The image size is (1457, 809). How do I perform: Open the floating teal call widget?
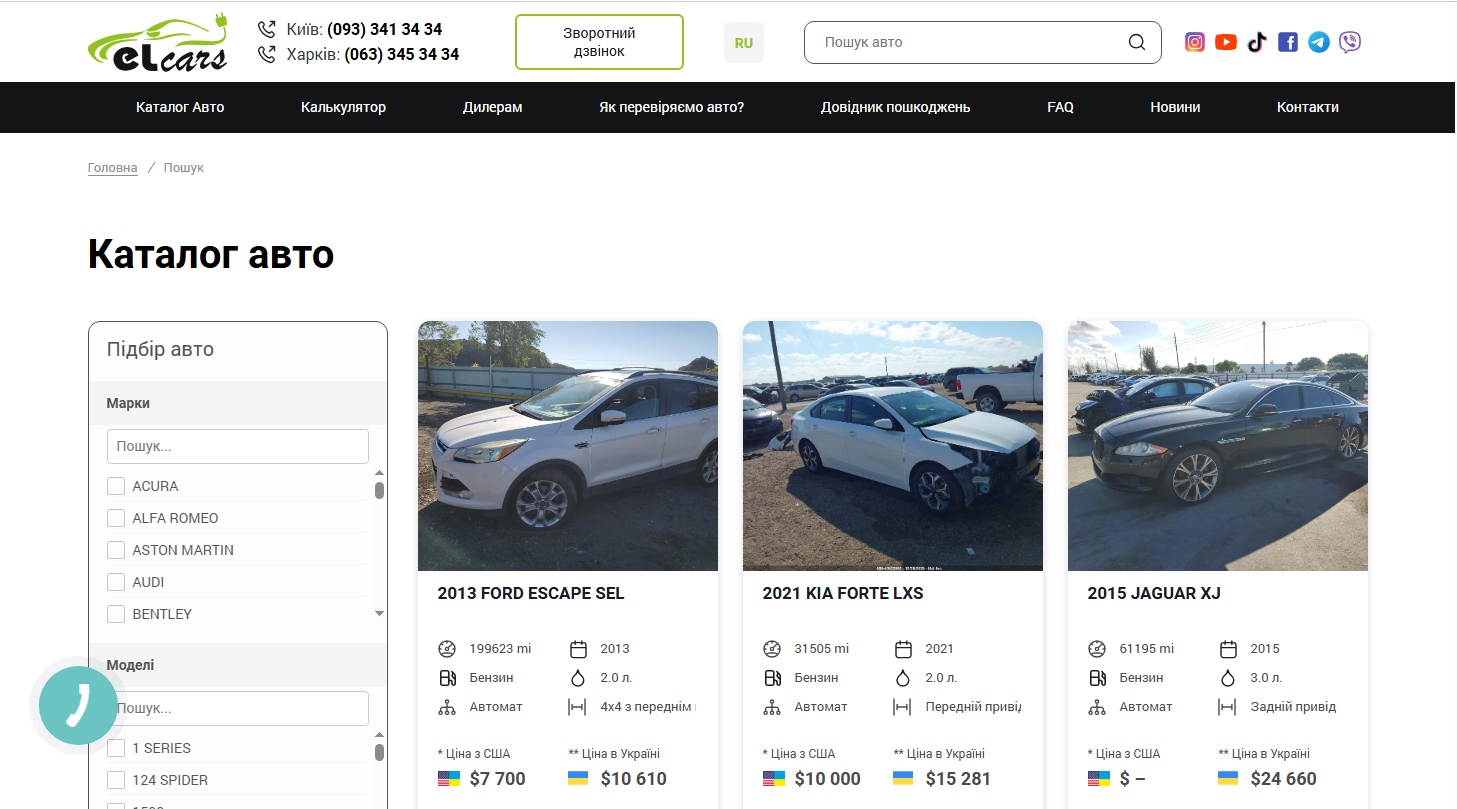78,706
